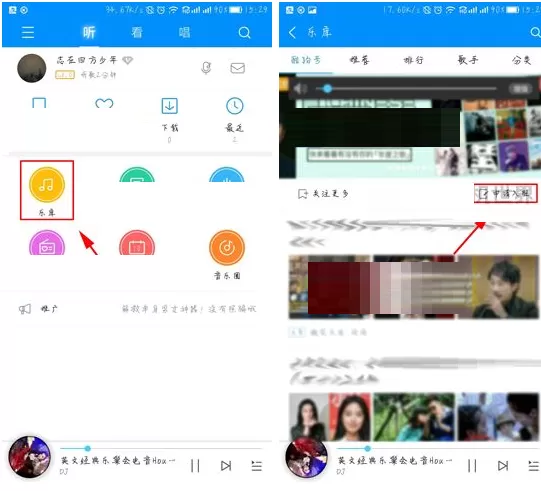Open the 最近 recent clock icon
541x491 pixels.
(235, 106)
